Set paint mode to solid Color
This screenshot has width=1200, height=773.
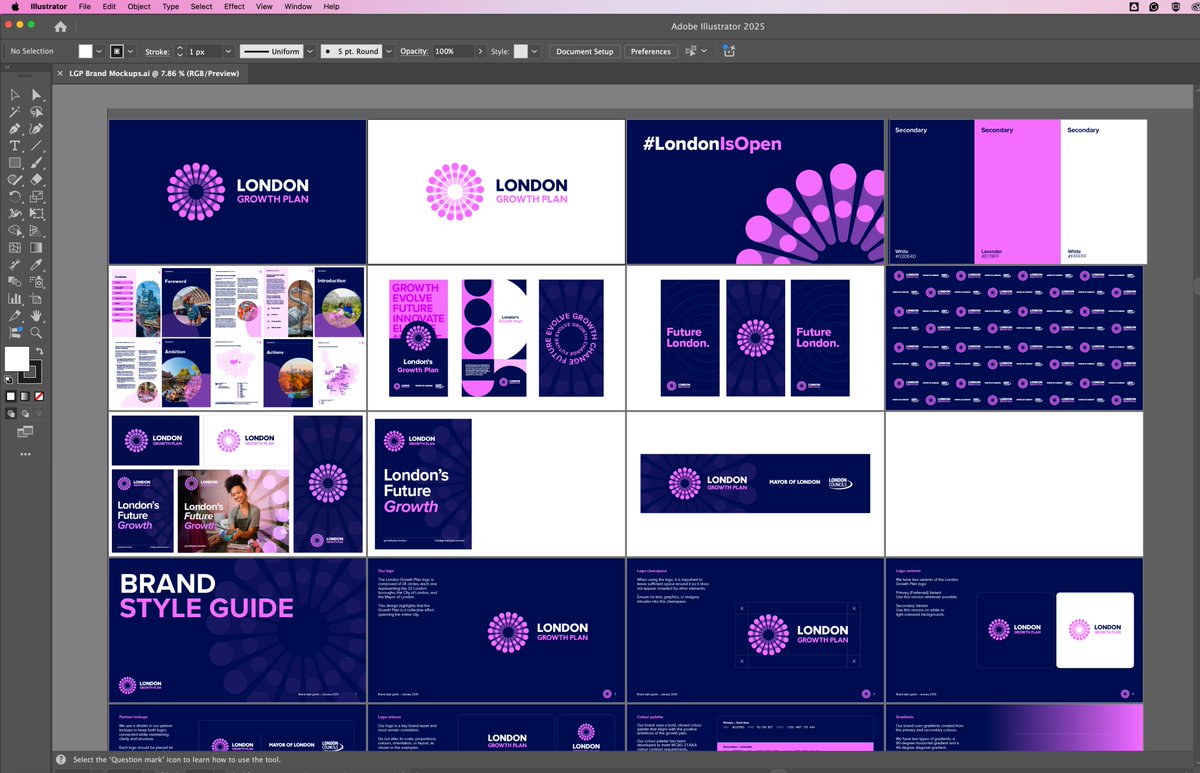point(11,396)
